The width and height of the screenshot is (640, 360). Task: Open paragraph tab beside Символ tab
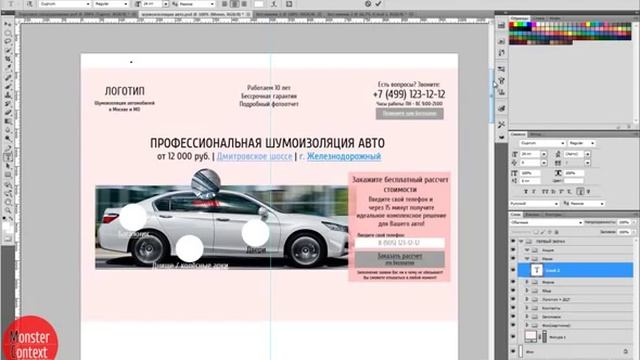(536, 134)
